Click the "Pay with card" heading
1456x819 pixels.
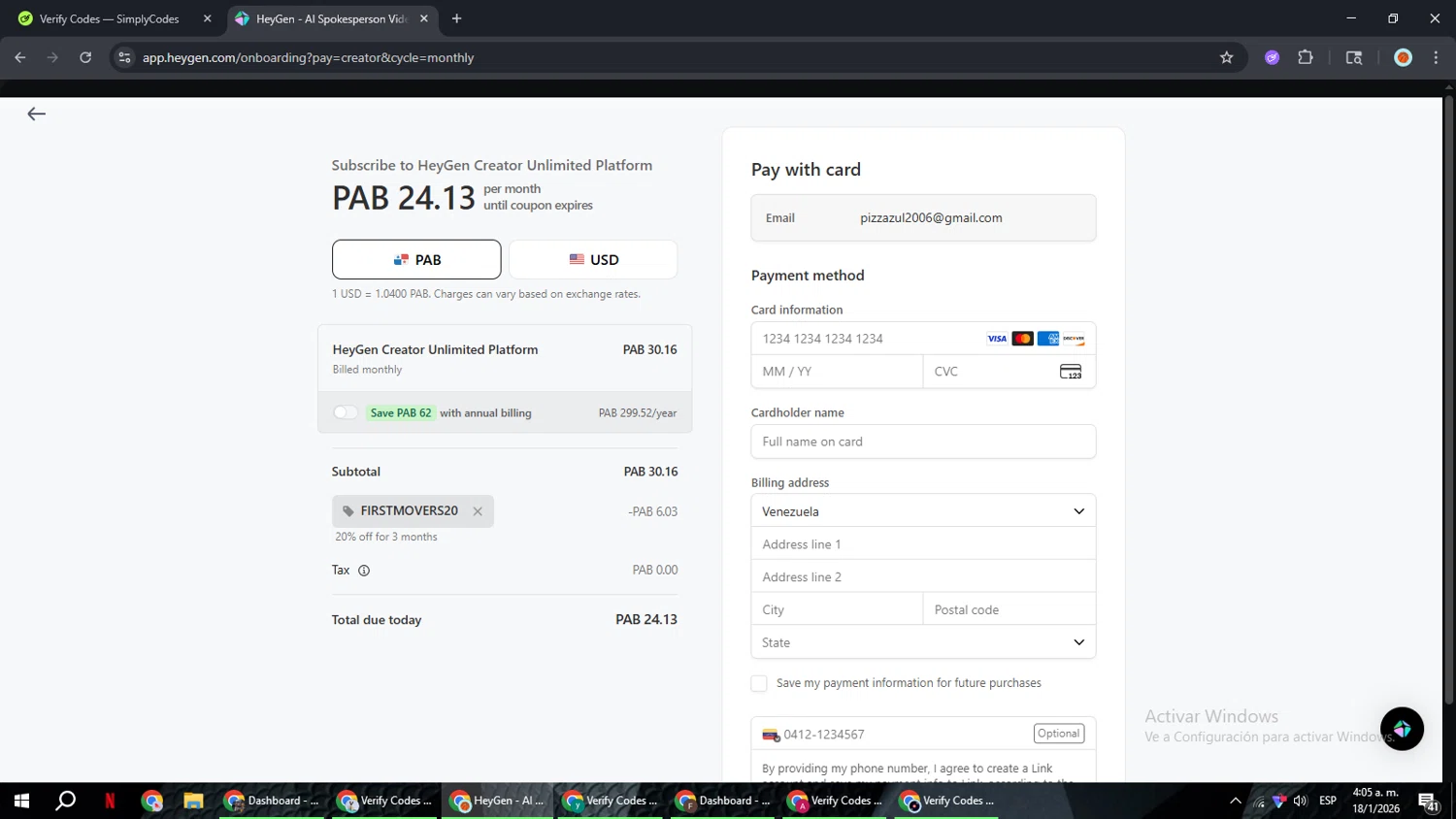(x=806, y=170)
